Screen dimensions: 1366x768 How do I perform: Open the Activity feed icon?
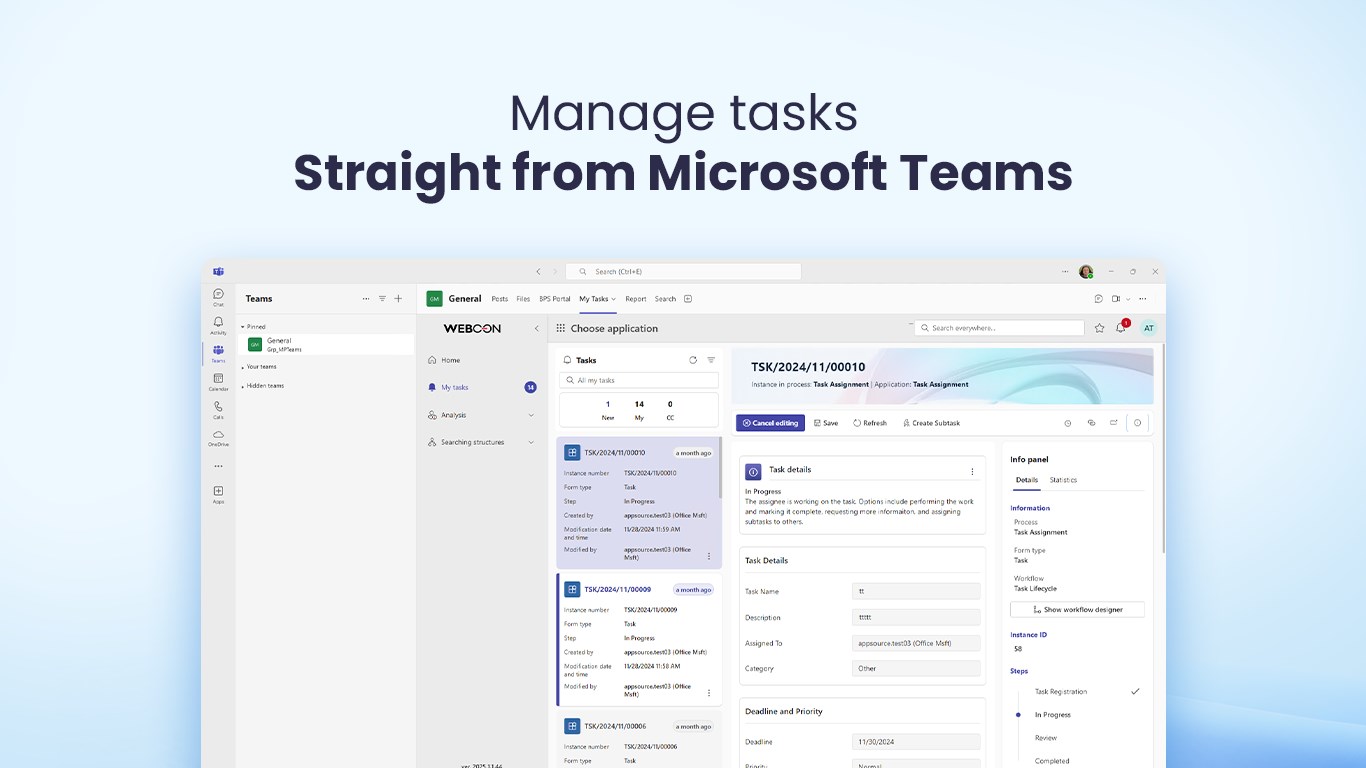point(218,325)
